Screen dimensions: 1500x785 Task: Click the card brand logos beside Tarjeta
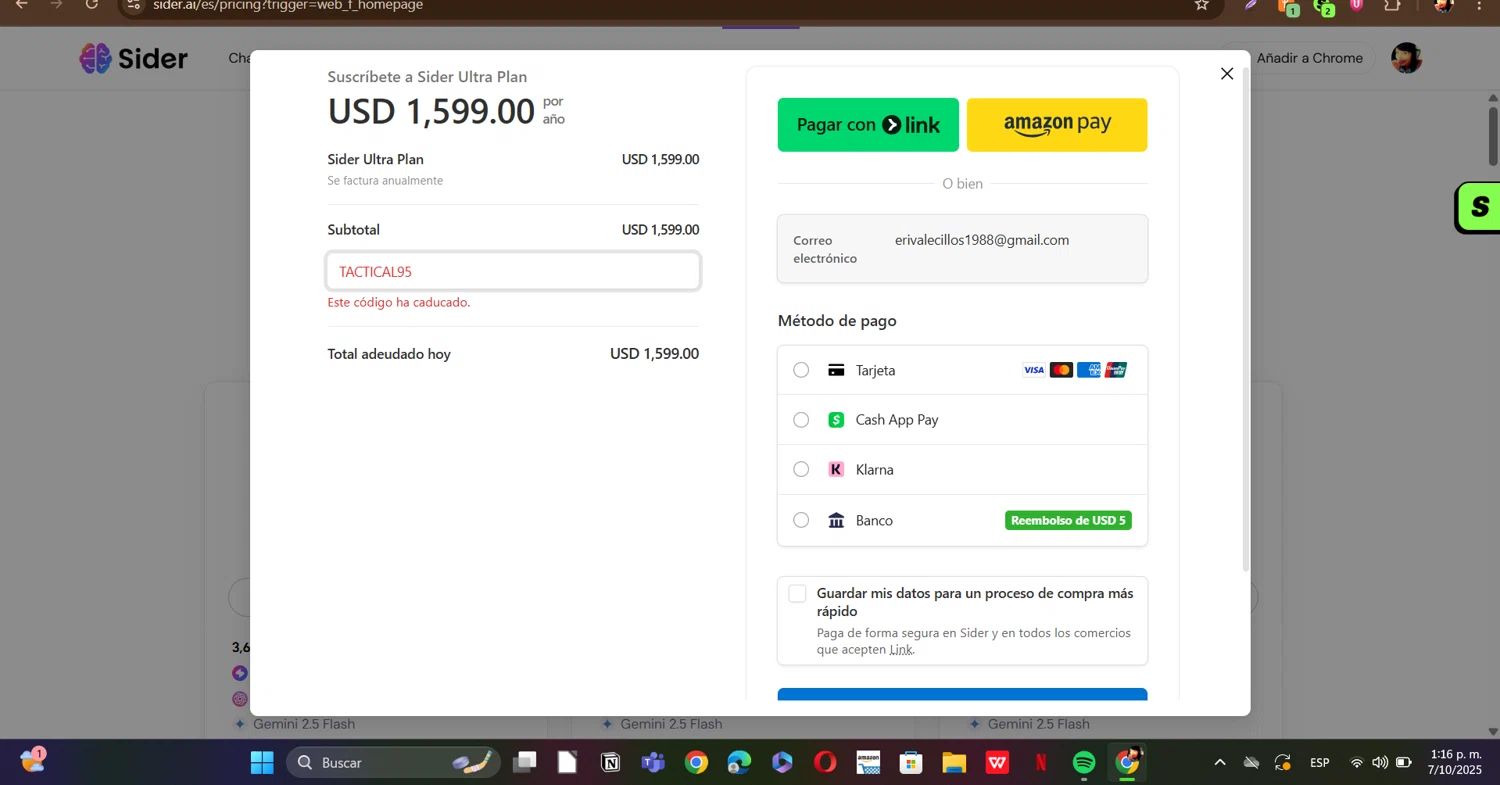[x=1075, y=370]
